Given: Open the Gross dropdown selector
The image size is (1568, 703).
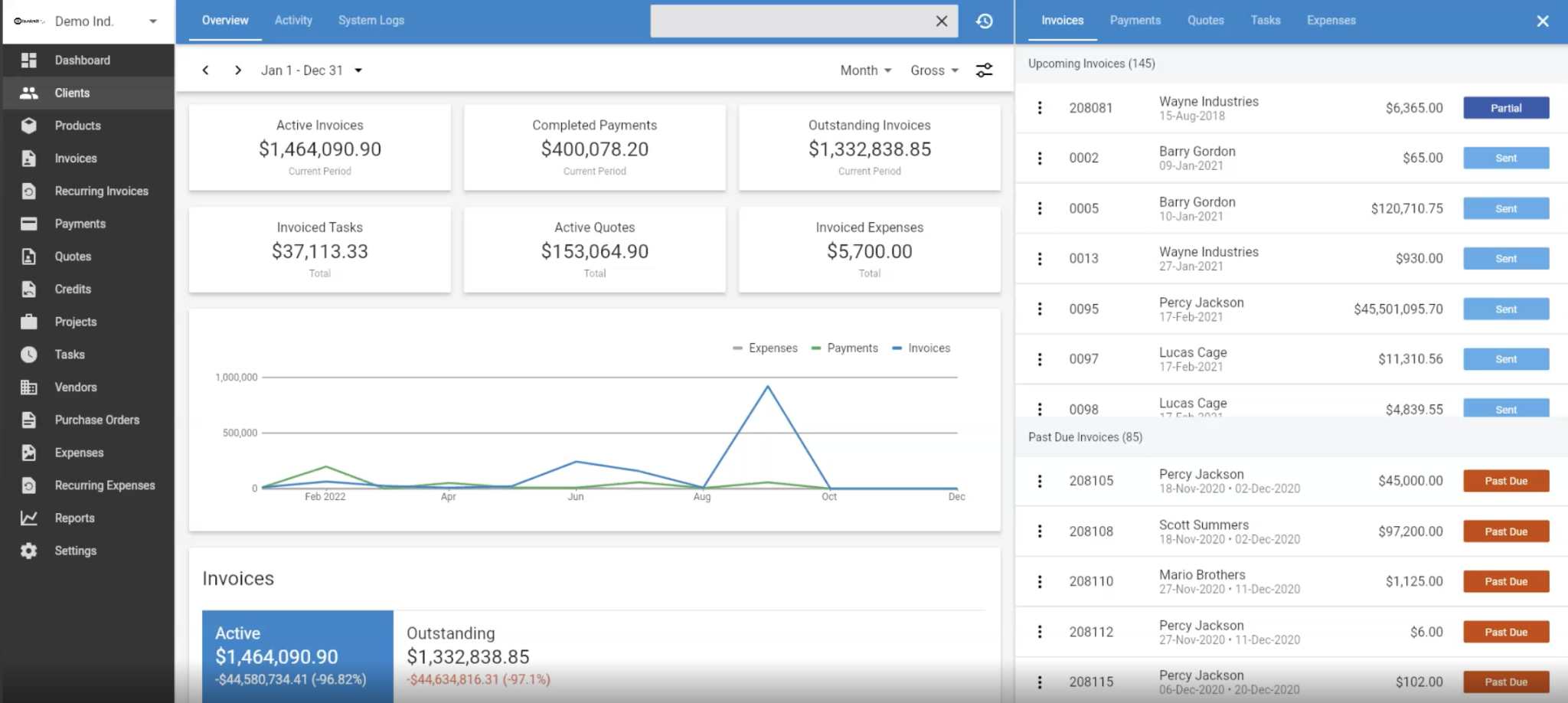Looking at the screenshot, I should point(933,70).
